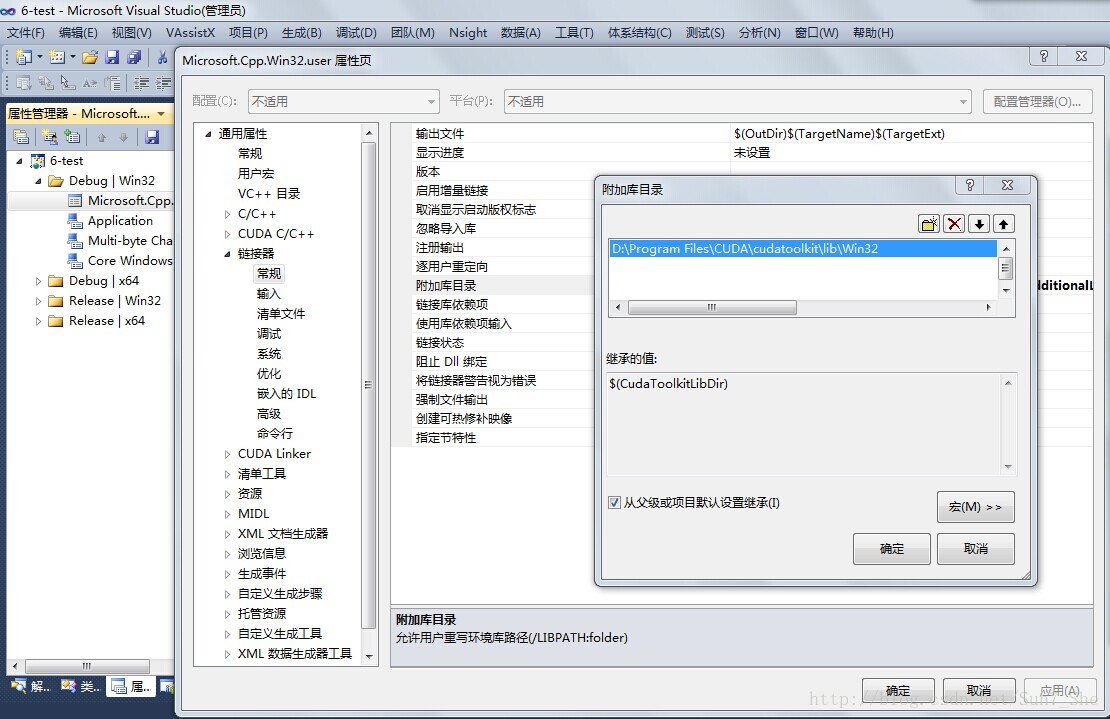
Task: Click the increase indent toolbar icon
Action: 164,84
